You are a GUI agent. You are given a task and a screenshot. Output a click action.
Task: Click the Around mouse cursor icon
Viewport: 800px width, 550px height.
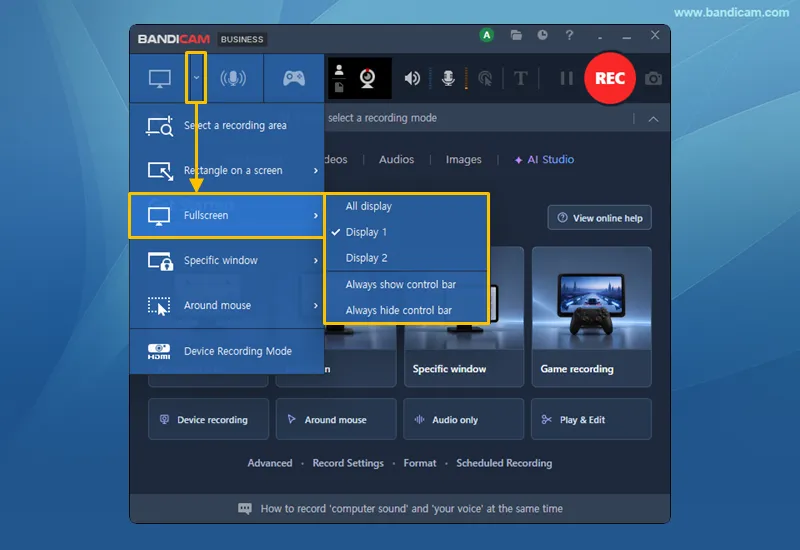(x=159, y=306)
